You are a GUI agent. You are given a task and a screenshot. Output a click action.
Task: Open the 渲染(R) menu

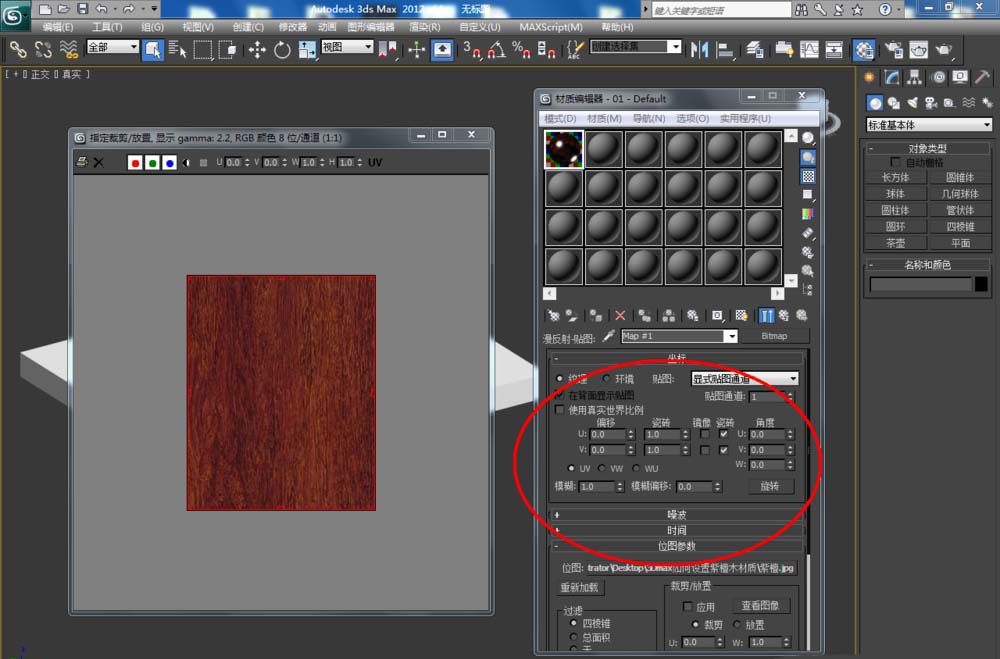(425, 27)
